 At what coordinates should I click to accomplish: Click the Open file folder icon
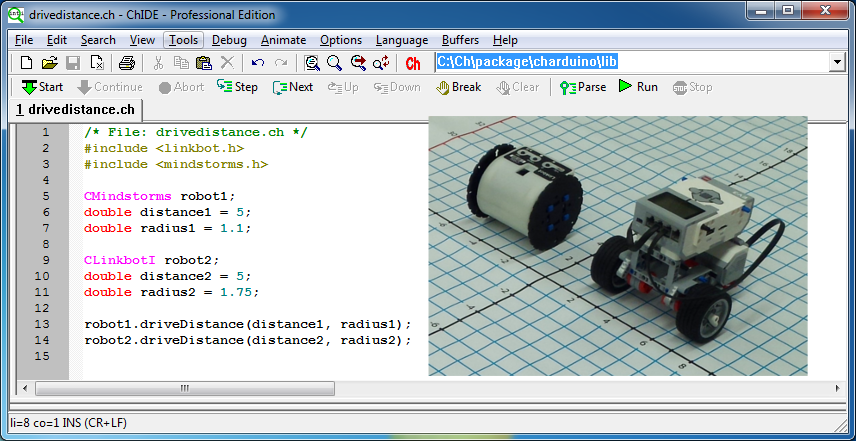(x=49, y=63)
